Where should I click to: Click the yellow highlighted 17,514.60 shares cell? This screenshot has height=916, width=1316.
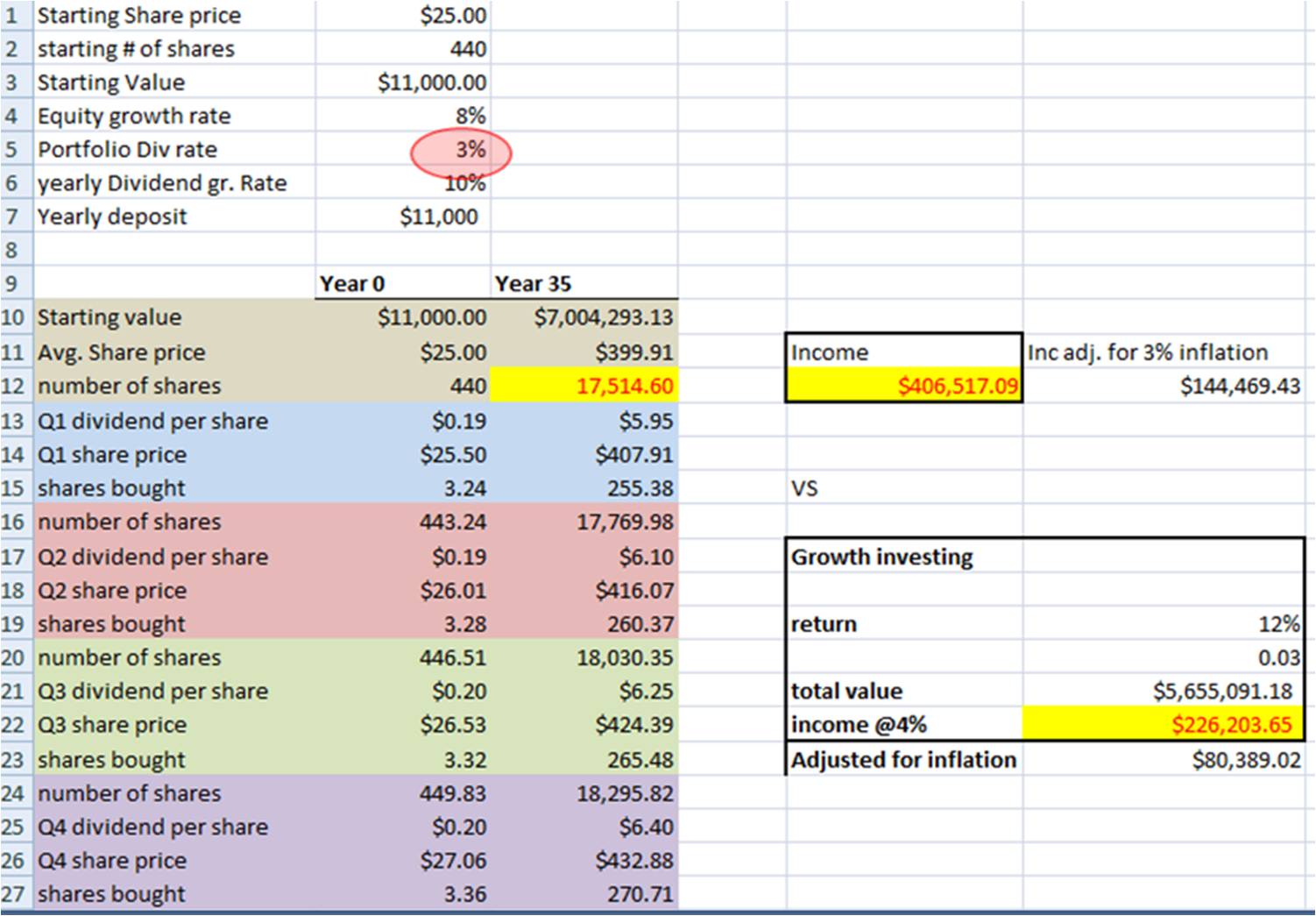(584, 386)
